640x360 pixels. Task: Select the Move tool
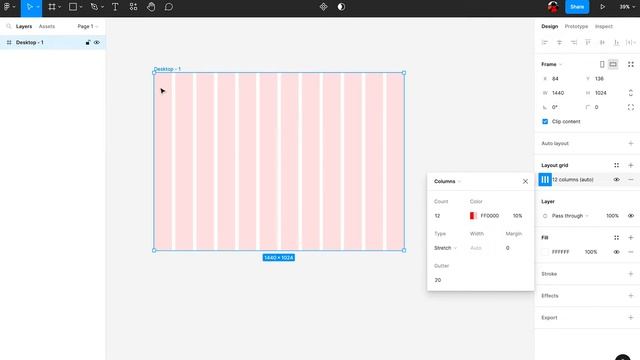(x=29, y=7)
